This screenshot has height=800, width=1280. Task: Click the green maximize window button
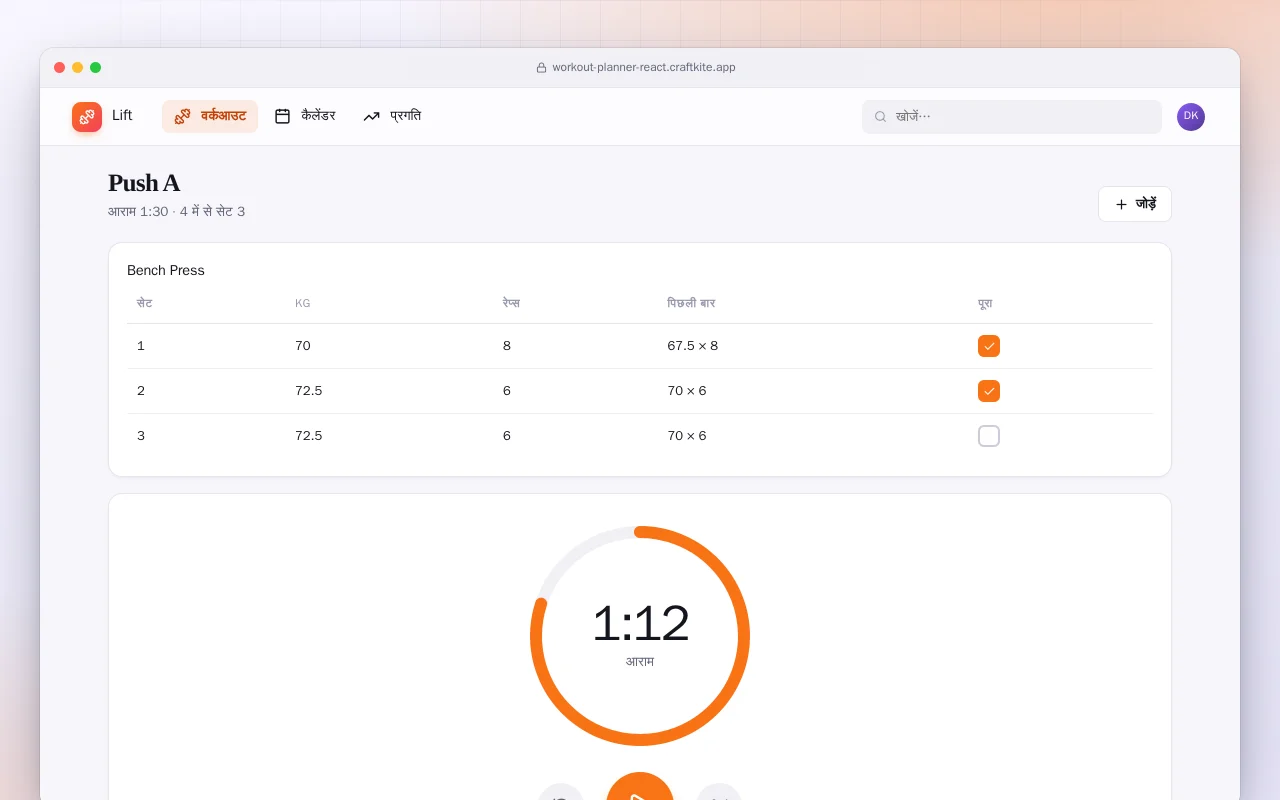coord(95,67)
